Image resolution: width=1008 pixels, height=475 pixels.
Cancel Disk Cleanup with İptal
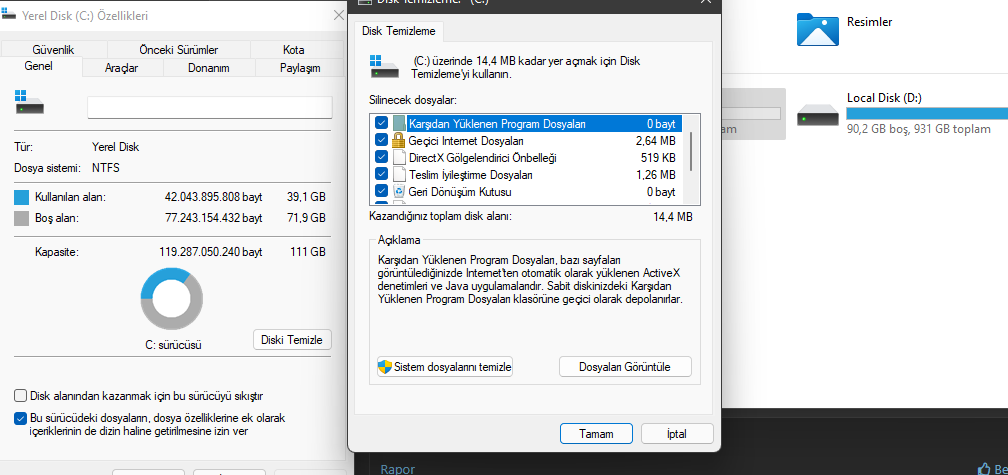point(677,434)
